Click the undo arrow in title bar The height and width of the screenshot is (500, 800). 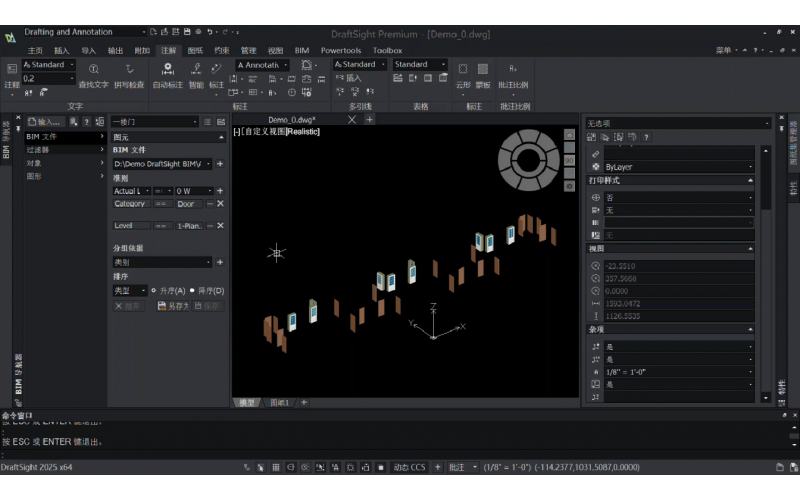(210, 32)
